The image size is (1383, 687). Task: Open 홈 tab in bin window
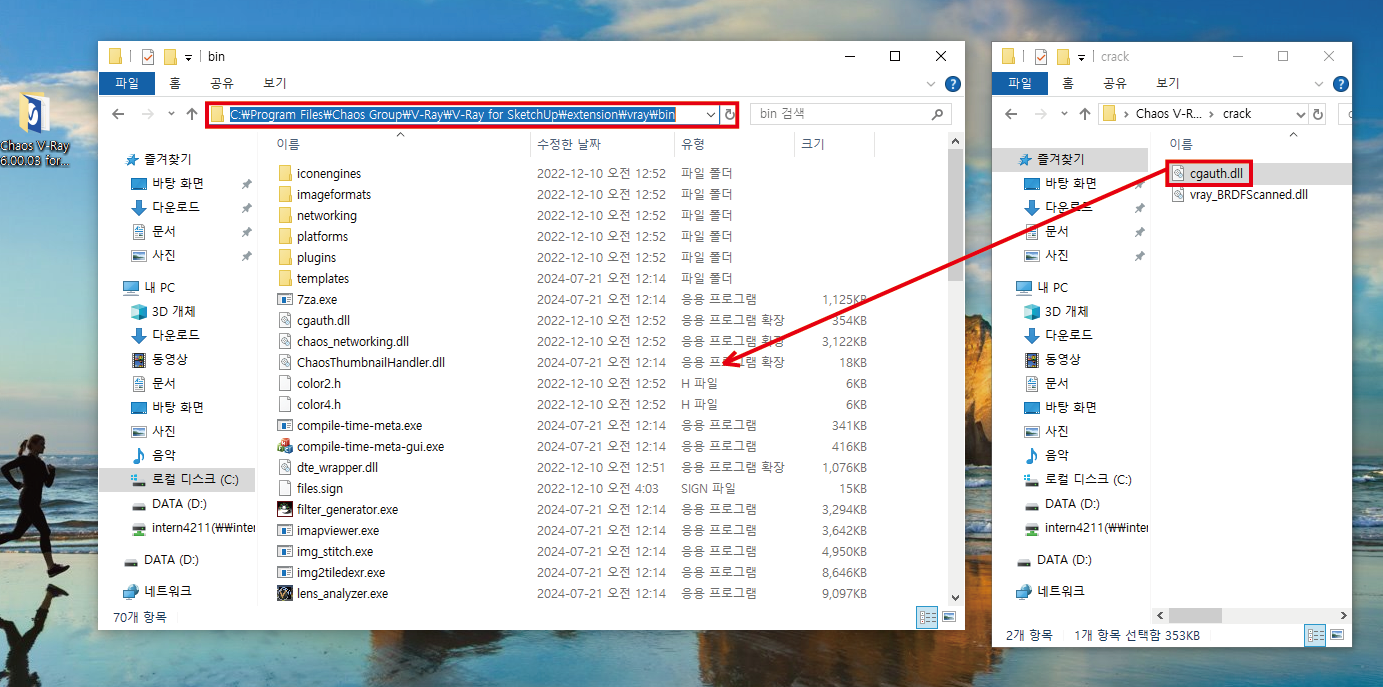click(x=175, y=83)
